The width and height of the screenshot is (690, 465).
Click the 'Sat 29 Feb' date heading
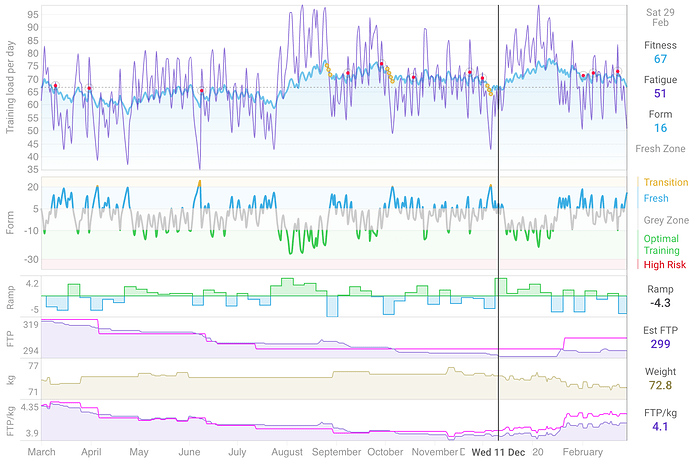pyautogui.click(x=660, y=18)
